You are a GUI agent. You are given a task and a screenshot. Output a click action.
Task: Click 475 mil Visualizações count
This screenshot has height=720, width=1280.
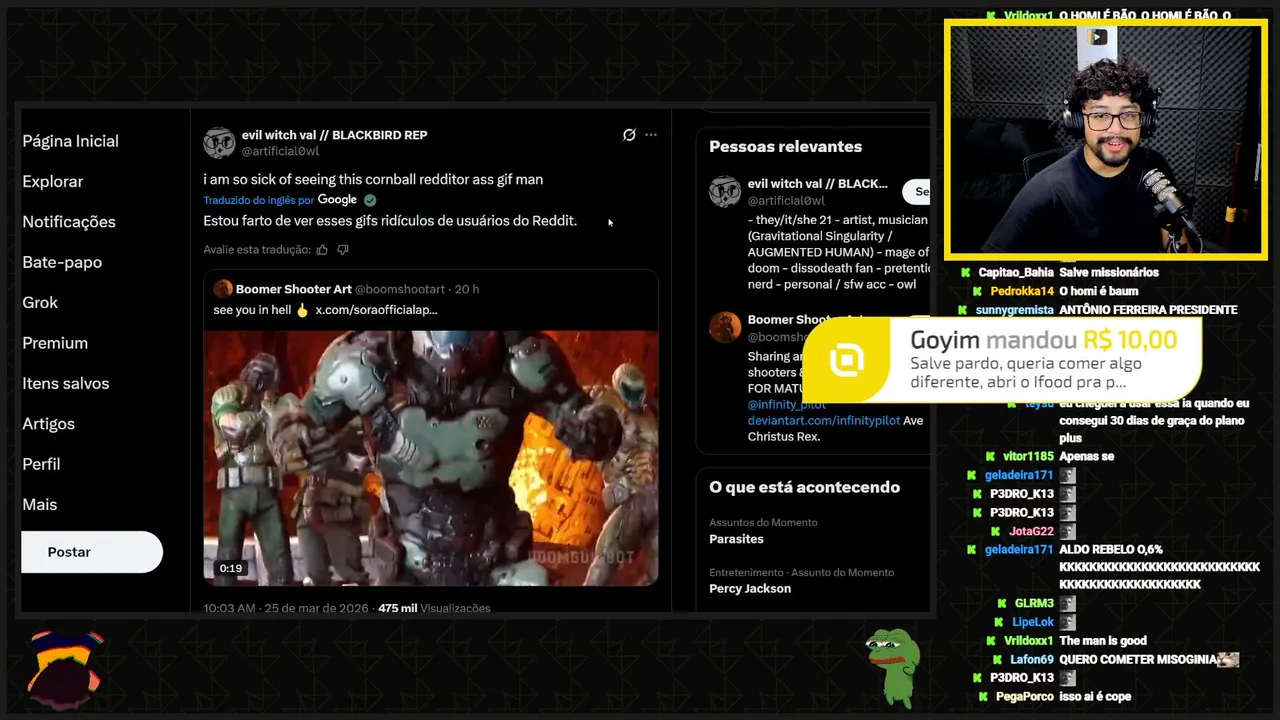pyautogui.click(x=434, y=608)
